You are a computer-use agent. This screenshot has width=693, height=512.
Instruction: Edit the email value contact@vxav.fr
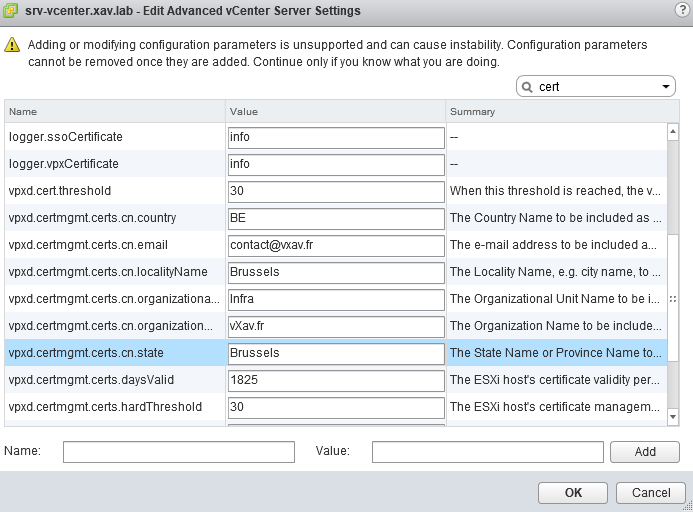[336, 245]
